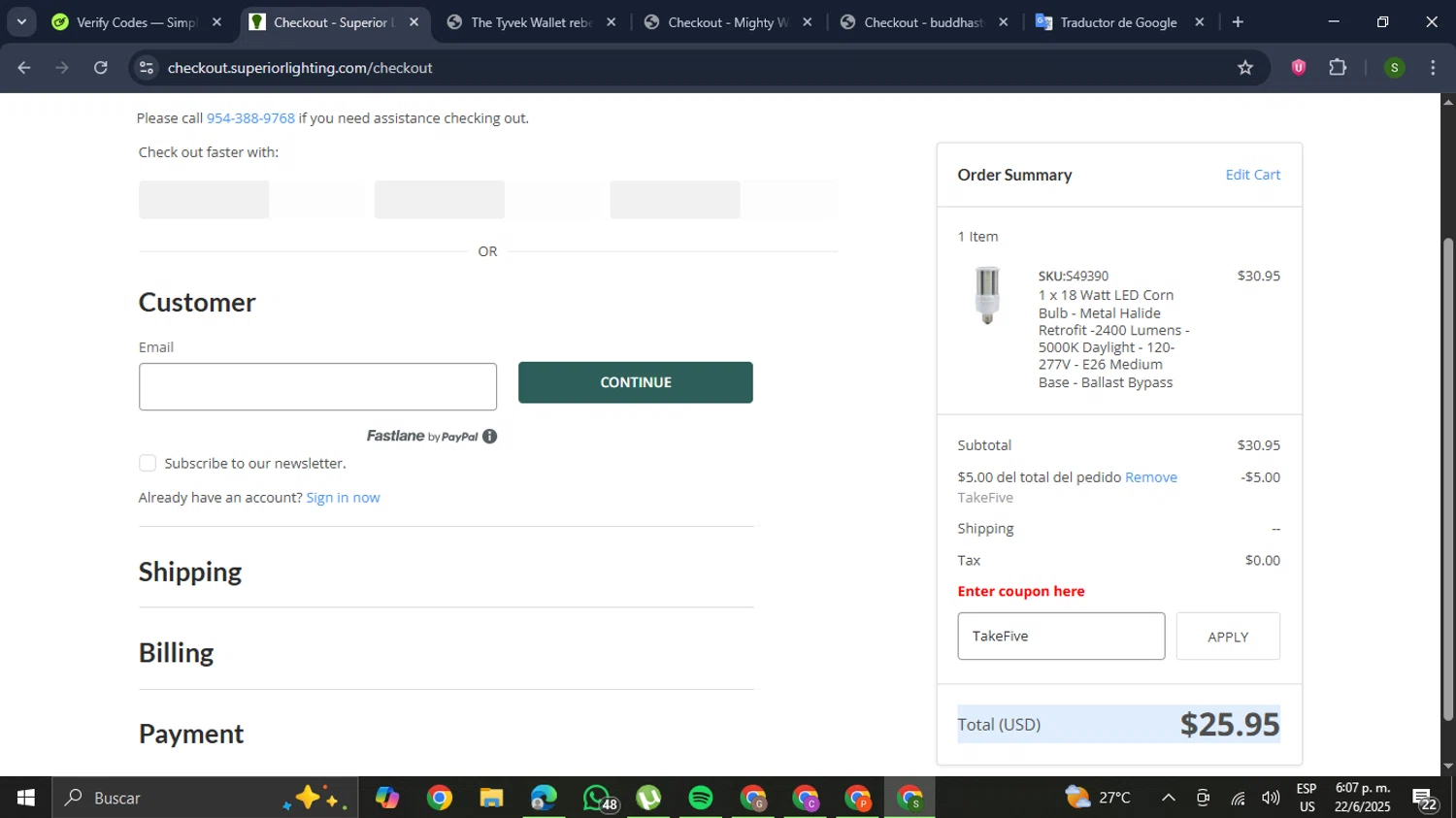Open the tab search dropdown arrow
This screenshot has height=818, width=1456.
(21, 21)
